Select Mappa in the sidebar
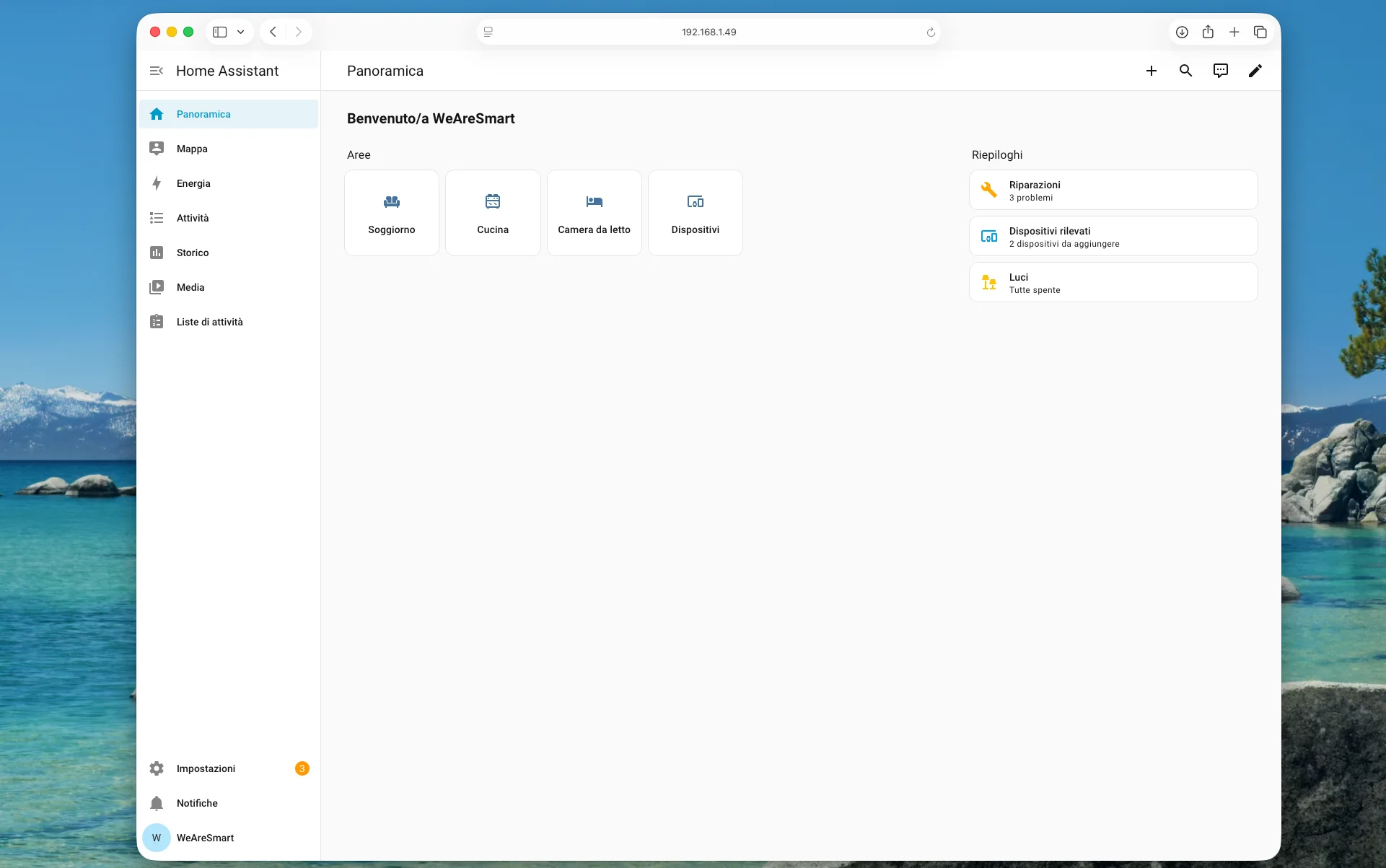The image size is (1386, 868). (x=191, y=149)
